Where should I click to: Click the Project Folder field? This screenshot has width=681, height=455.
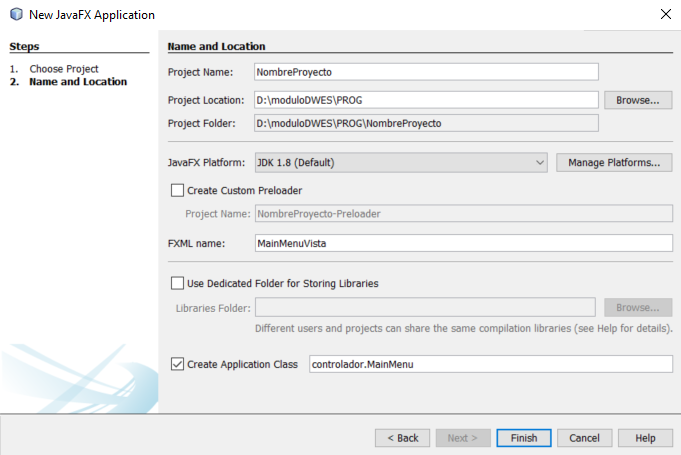click(x=426, y=123)
